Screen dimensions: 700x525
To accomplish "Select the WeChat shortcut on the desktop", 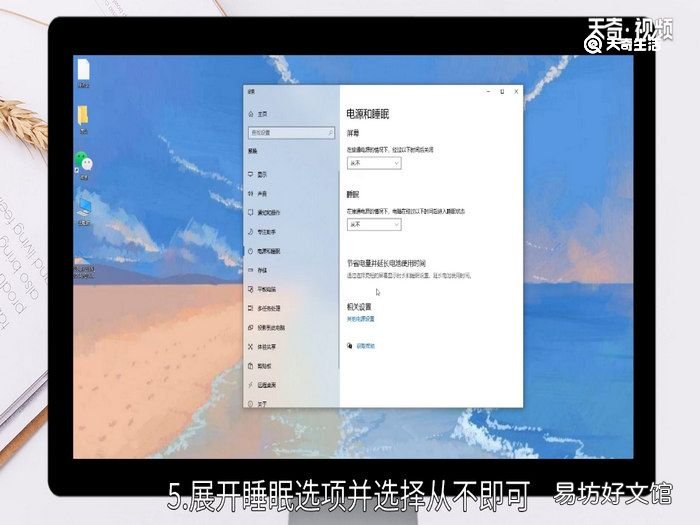I will pyautogui.click(x=83, y=166).
